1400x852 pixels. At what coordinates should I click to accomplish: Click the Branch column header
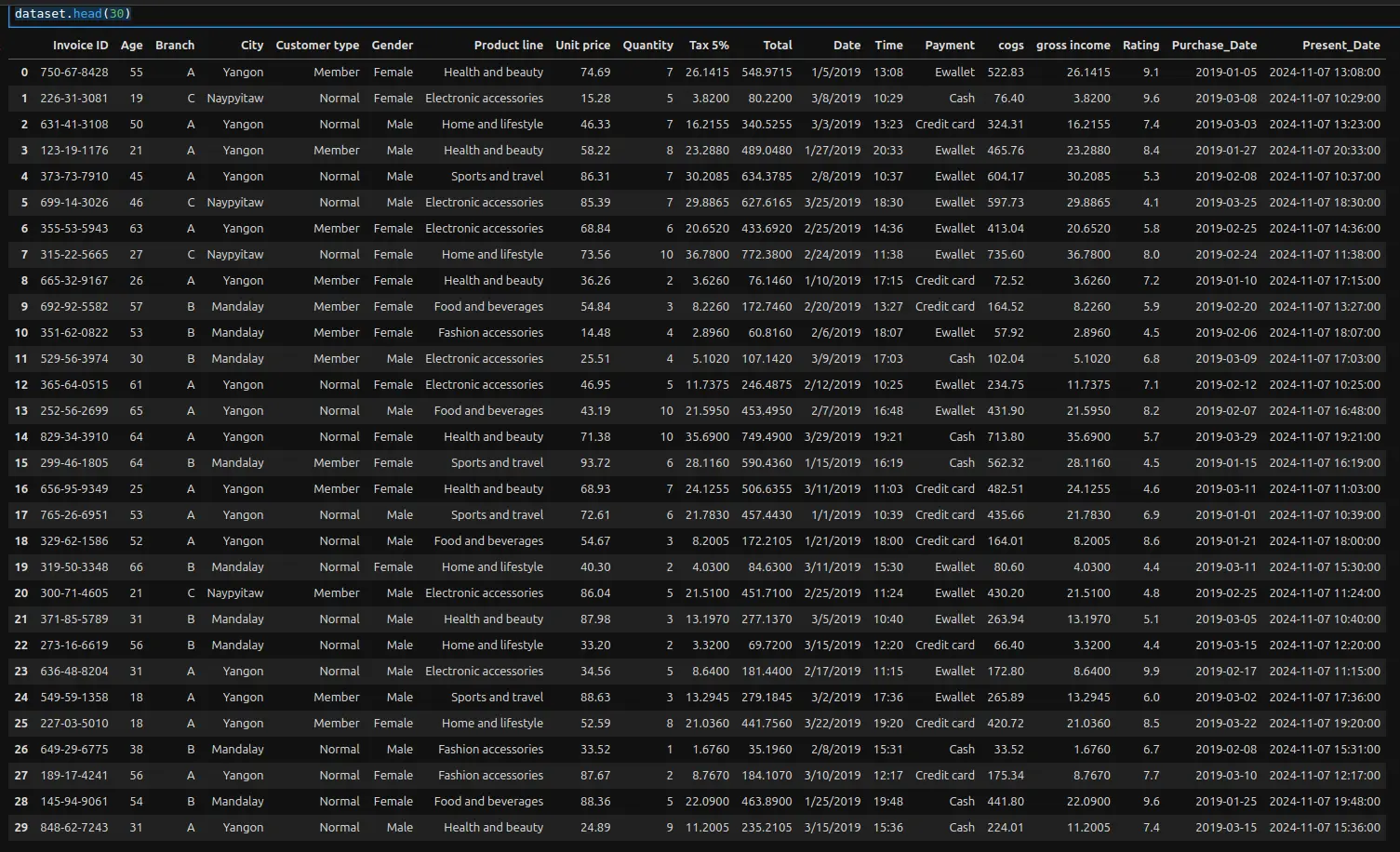pos(175,45)
